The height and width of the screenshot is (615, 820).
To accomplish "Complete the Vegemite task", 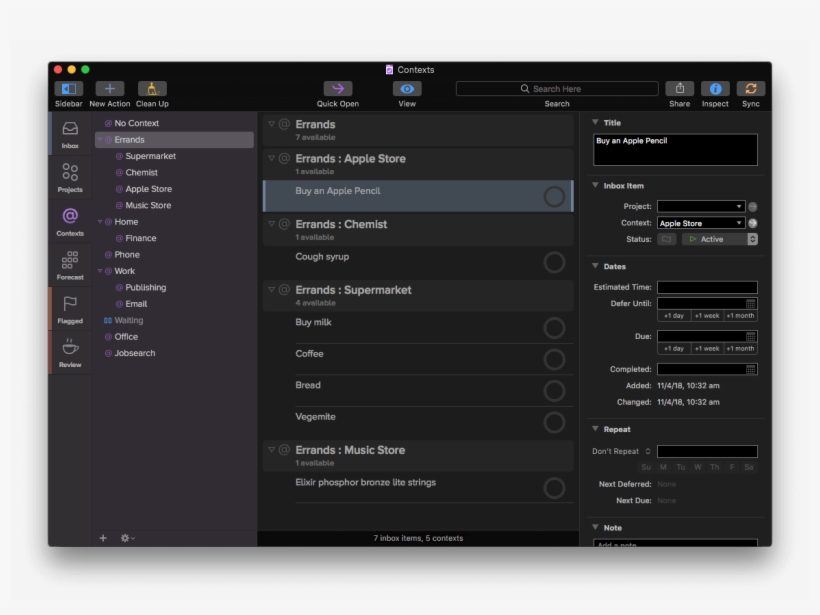I will pos(554,423).
